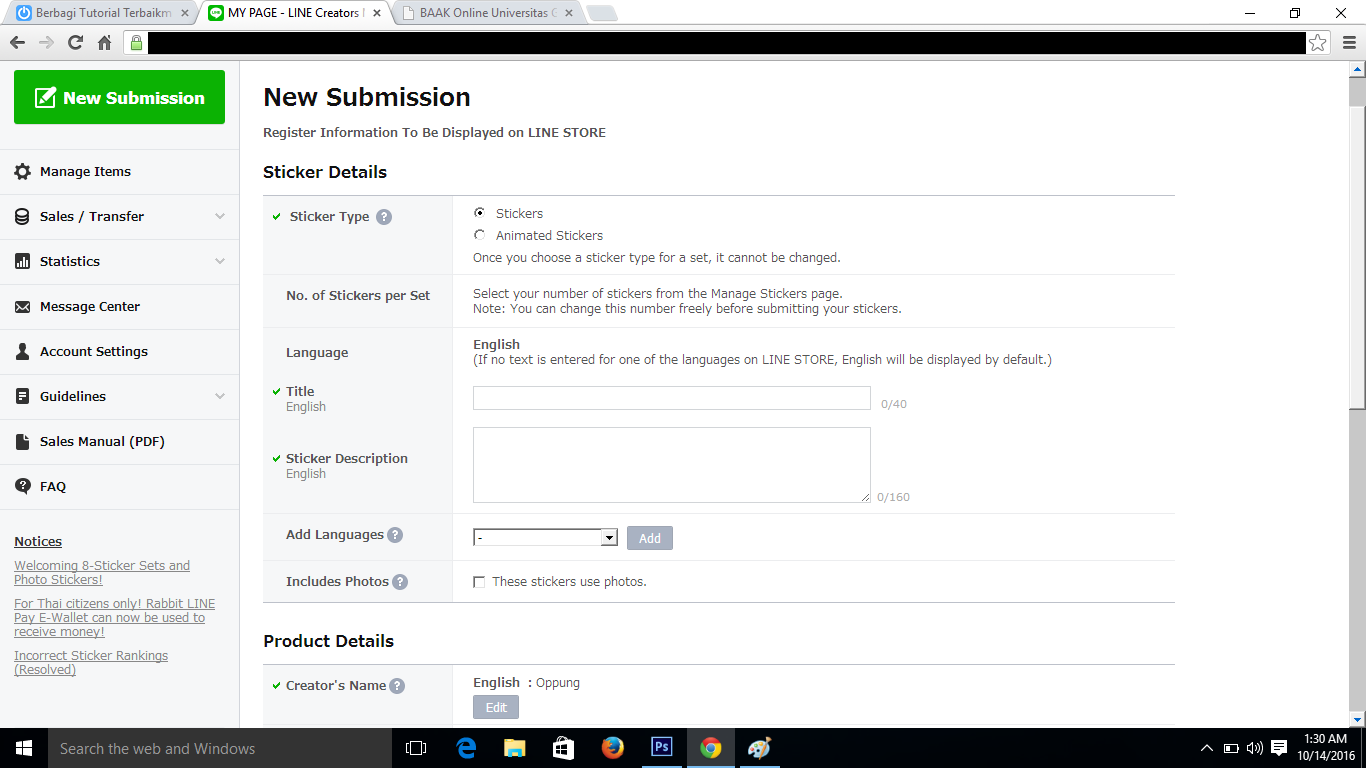Open the Windows Store taskbar icon

point(564,748)
